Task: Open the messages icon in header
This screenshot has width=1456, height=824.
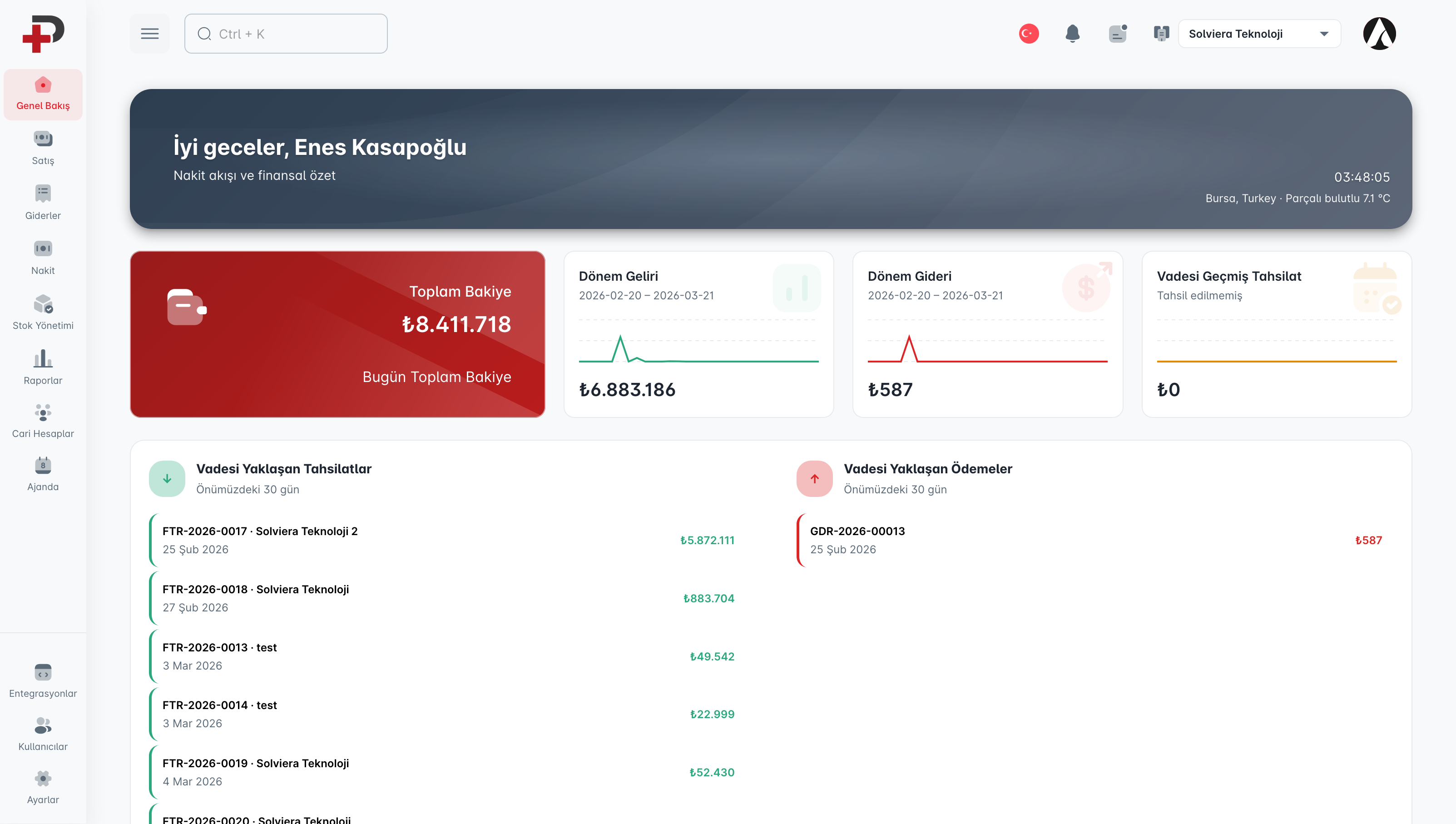Action: [x=1117, y=34]
